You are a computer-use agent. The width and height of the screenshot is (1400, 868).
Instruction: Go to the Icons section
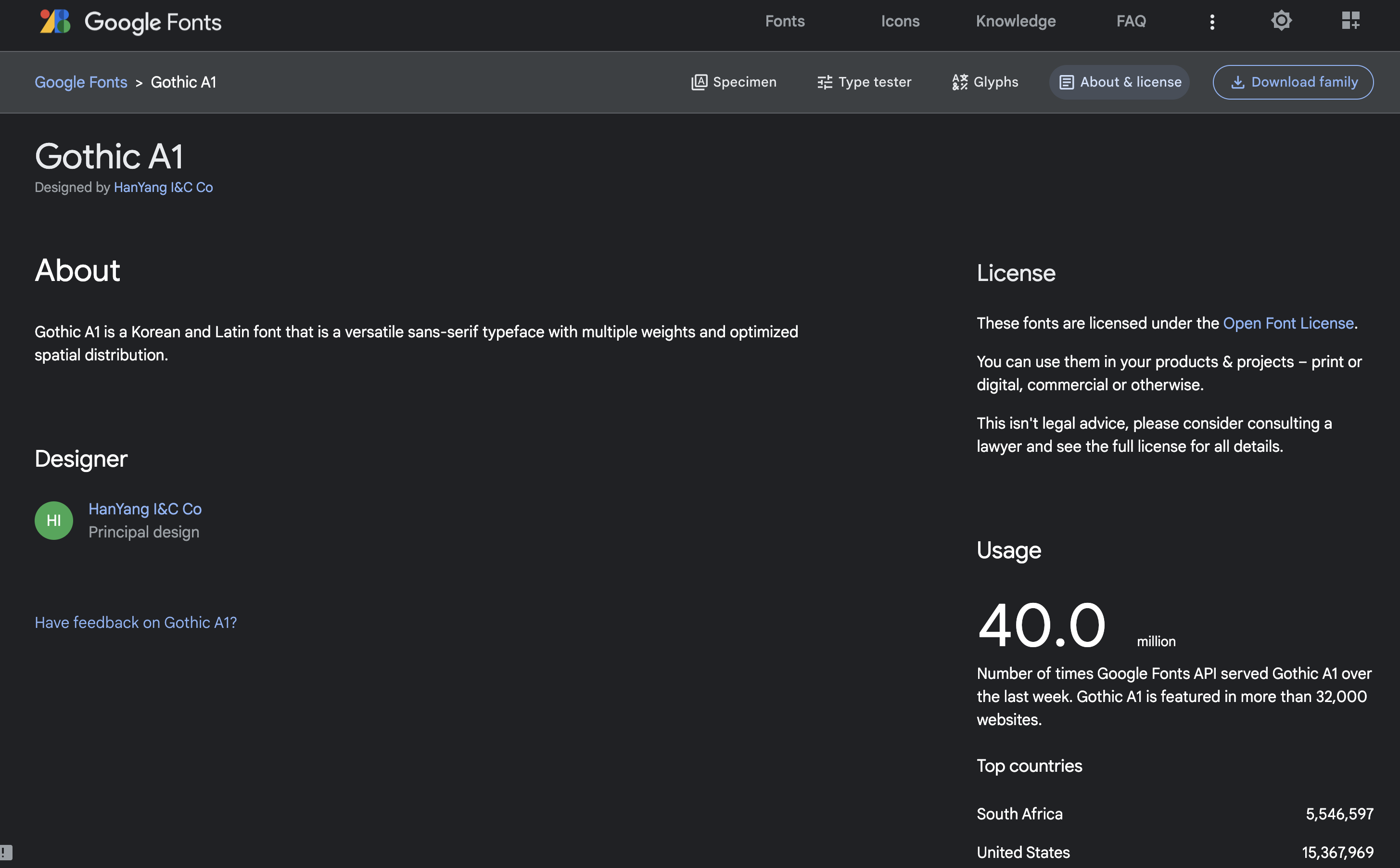[x=900, y=21]
